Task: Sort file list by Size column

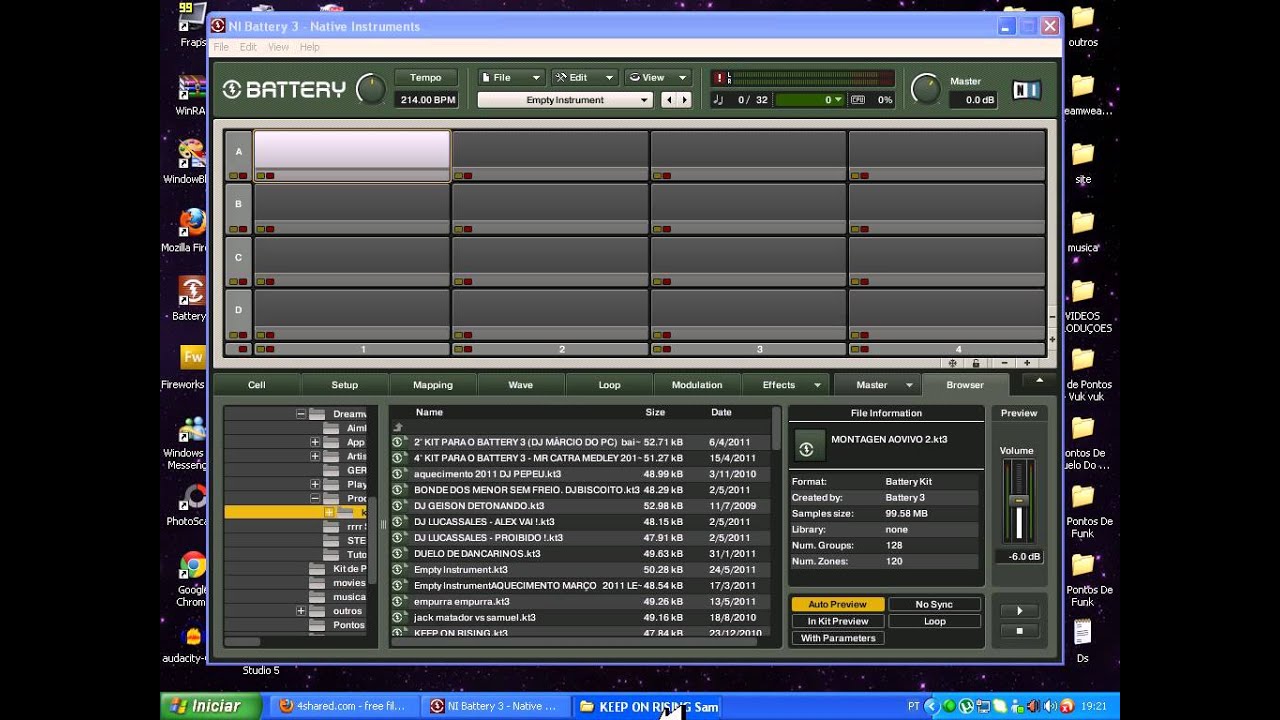Action: click(655, 412)
